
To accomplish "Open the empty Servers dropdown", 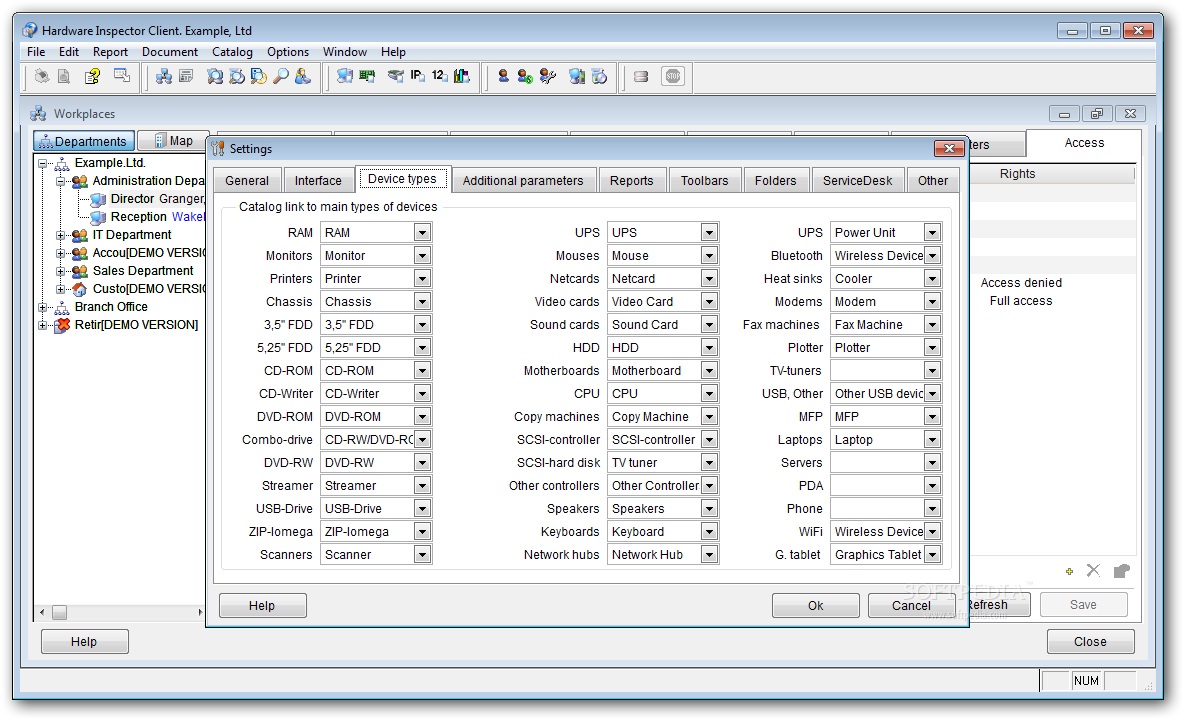I will [932, 463].
